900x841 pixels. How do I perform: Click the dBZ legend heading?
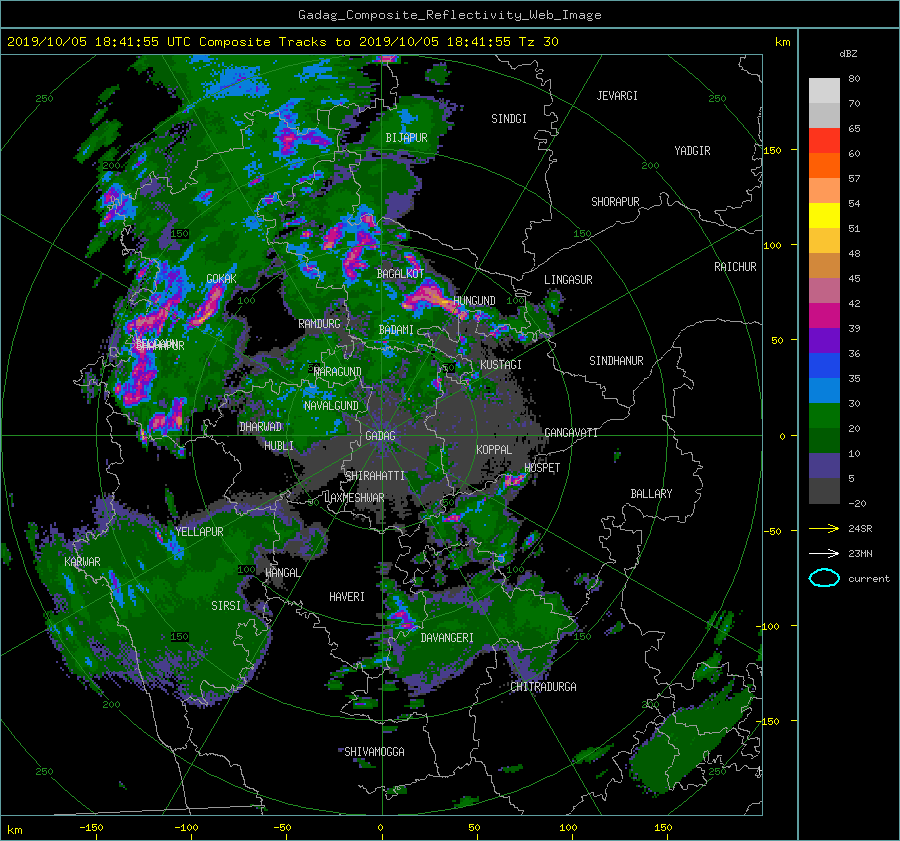click(x=848, y=53)
